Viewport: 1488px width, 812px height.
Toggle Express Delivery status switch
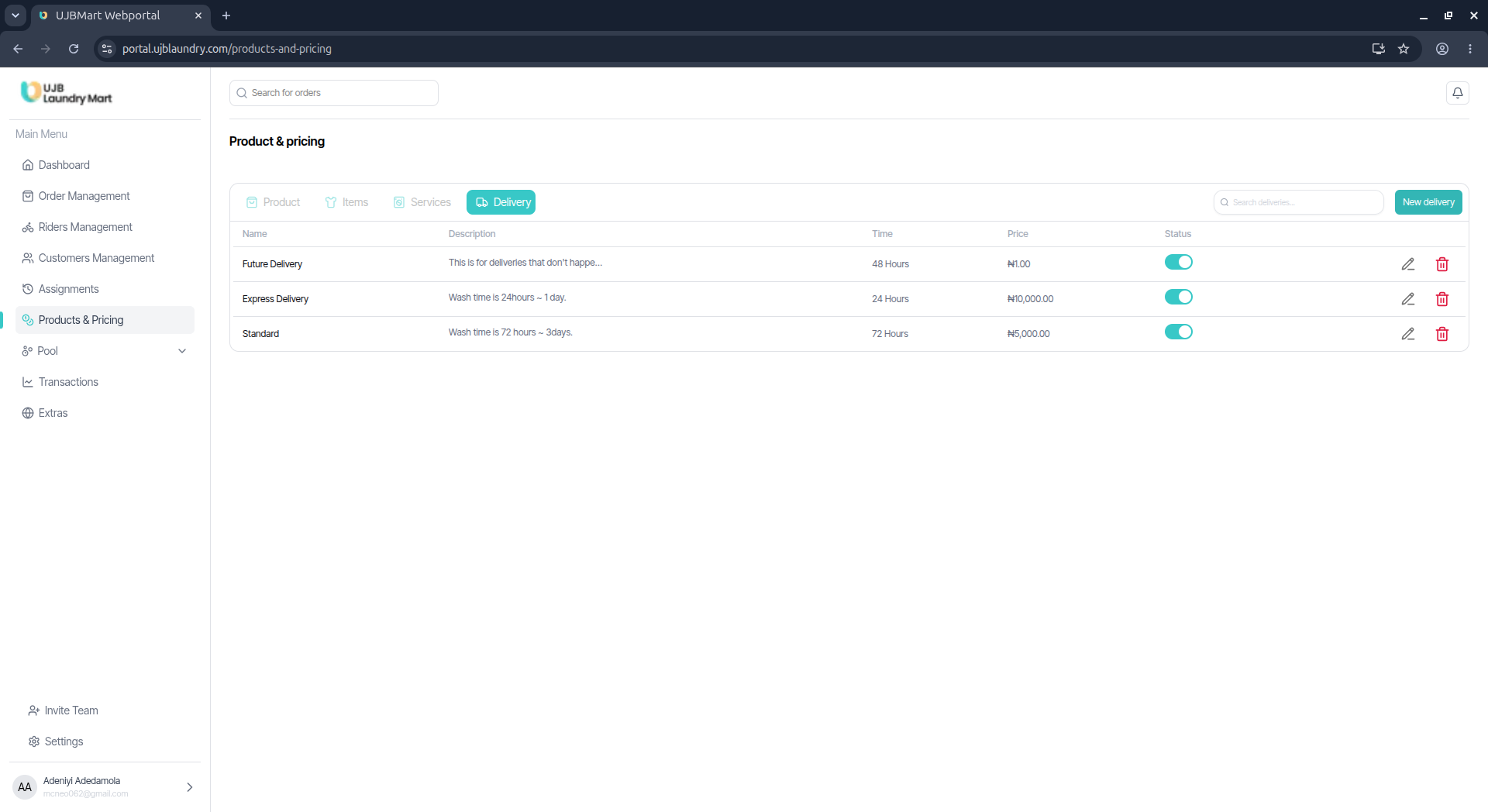pos(1179,297)
